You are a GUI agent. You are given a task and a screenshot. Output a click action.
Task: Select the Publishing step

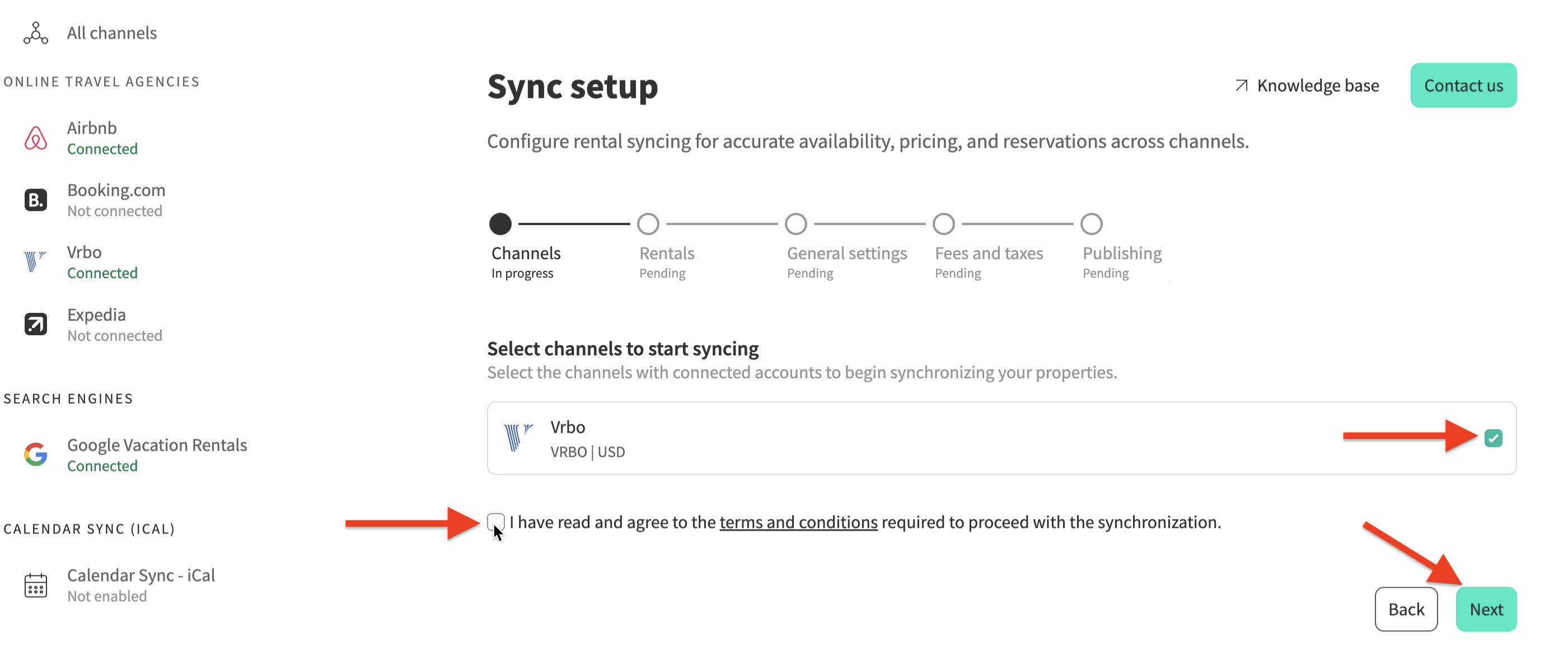(1092, 224)
